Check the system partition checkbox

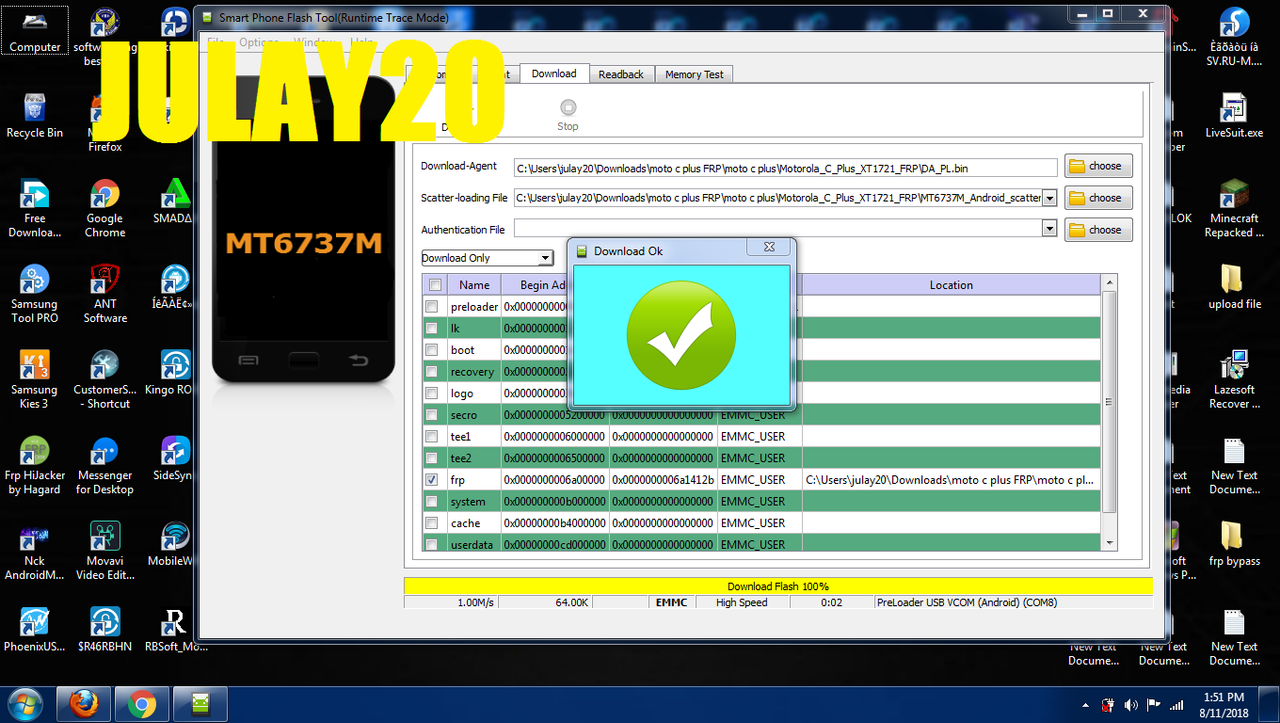point(432,501)
